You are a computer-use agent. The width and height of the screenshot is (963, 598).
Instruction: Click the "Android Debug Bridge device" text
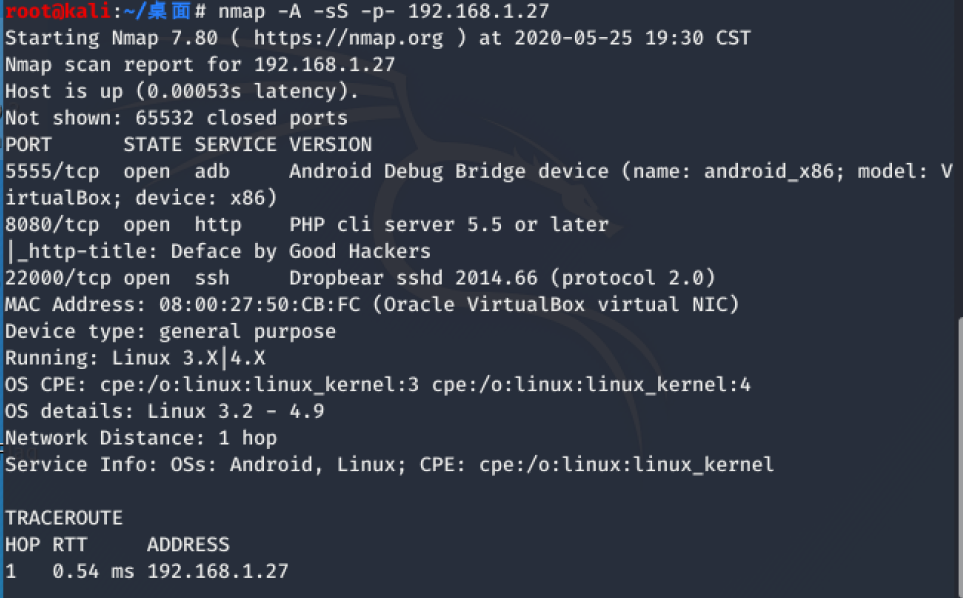[449, 171]
